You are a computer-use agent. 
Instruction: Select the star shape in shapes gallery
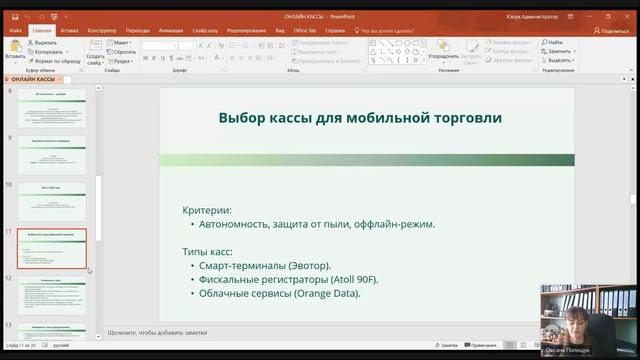pos(416,60)
